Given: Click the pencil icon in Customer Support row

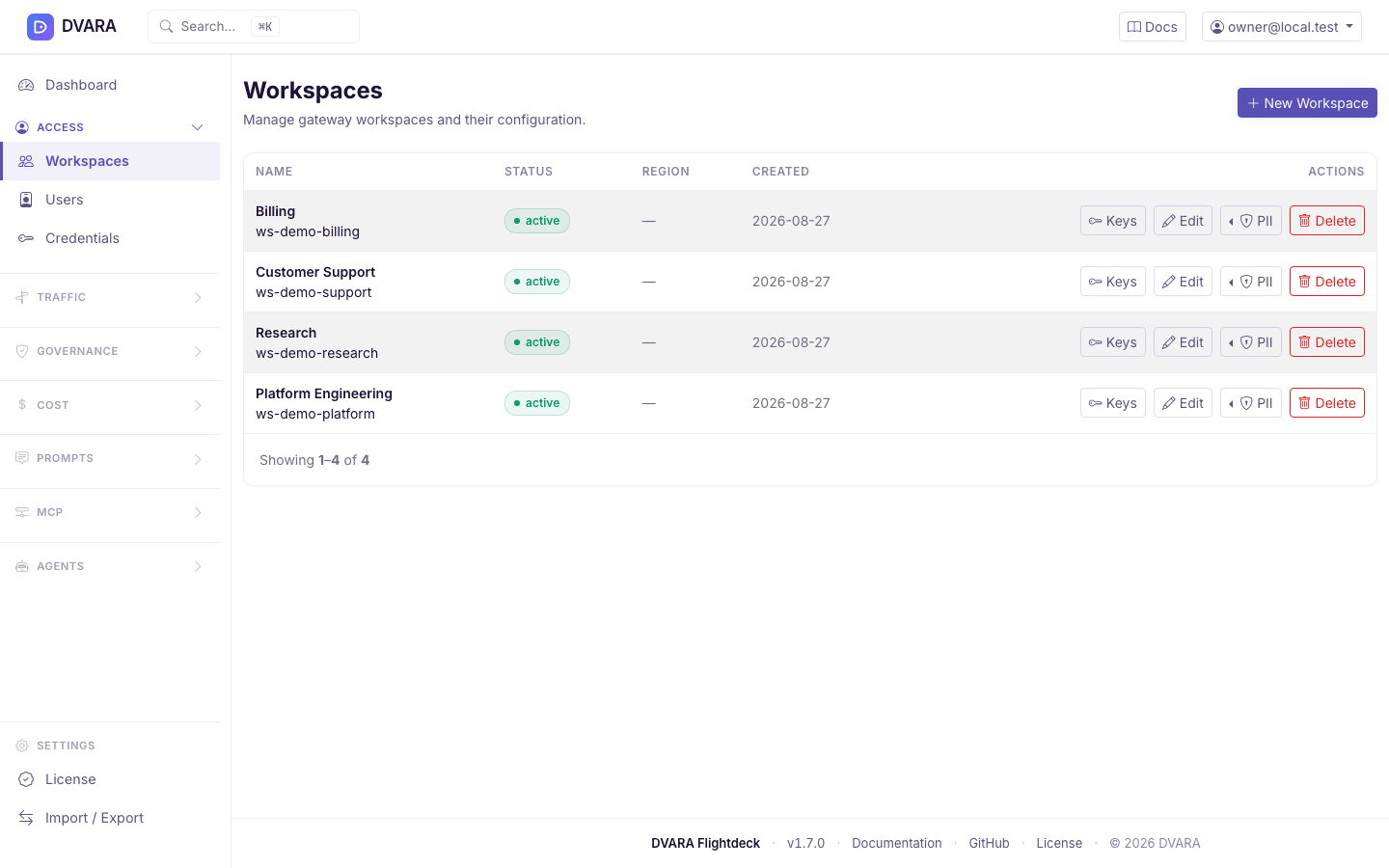Looking at the screenshot, I should point(1168,282).
